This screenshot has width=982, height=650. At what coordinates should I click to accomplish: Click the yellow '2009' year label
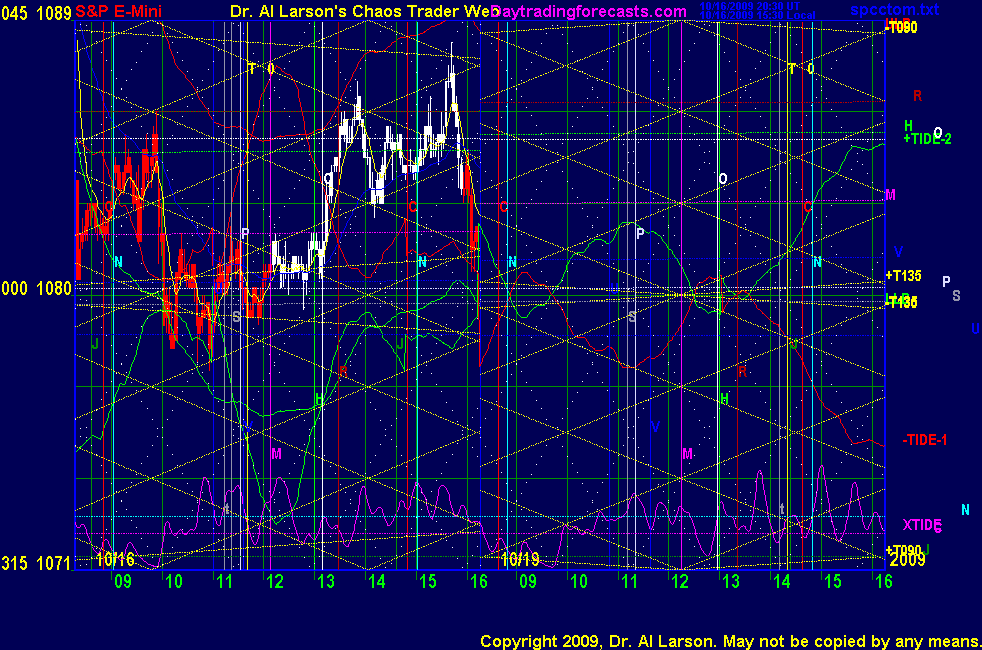click(x=907, y=560)
